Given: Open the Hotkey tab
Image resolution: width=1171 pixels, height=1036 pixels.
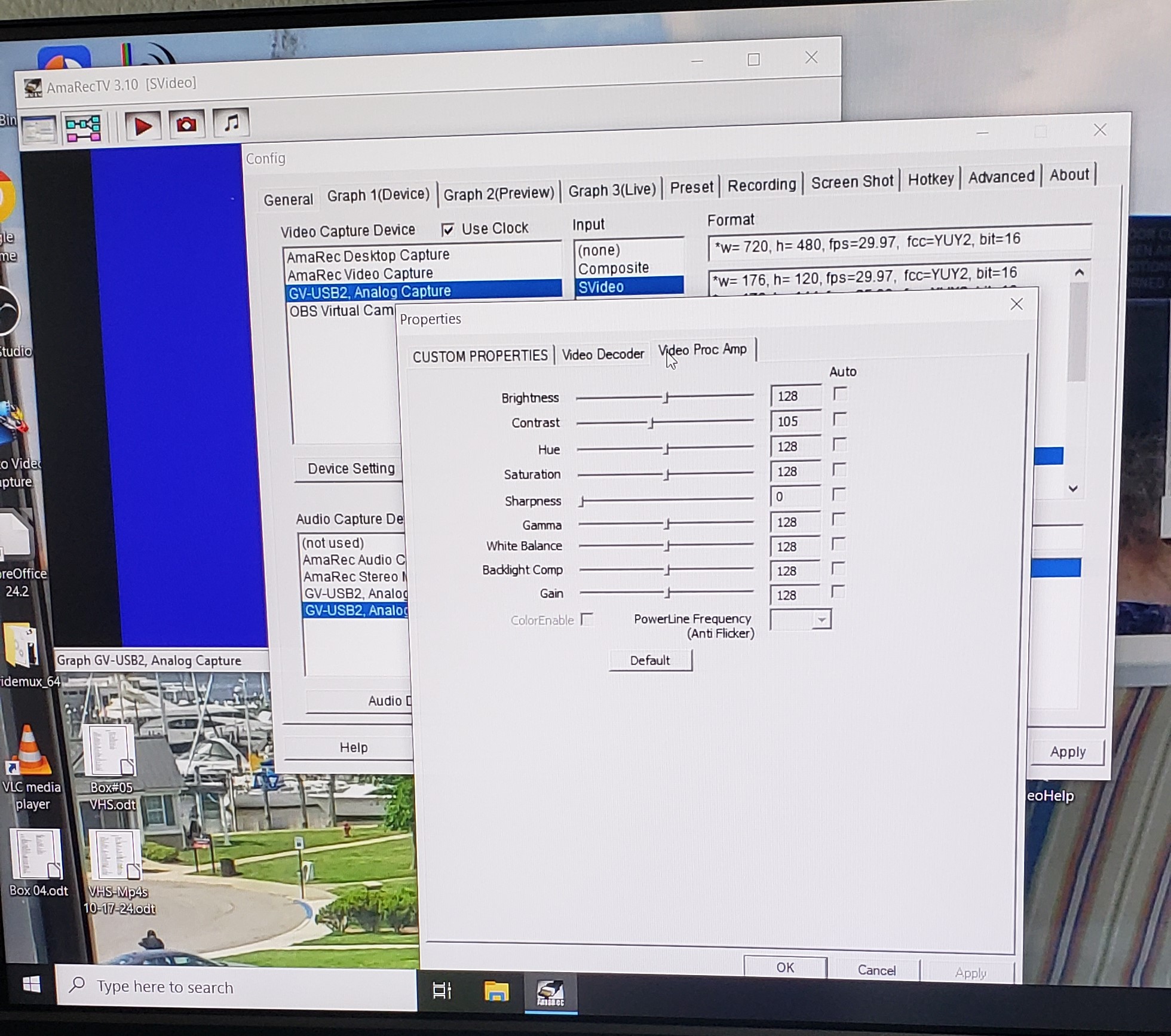Looking at the screenshot, I should point(930,179).
